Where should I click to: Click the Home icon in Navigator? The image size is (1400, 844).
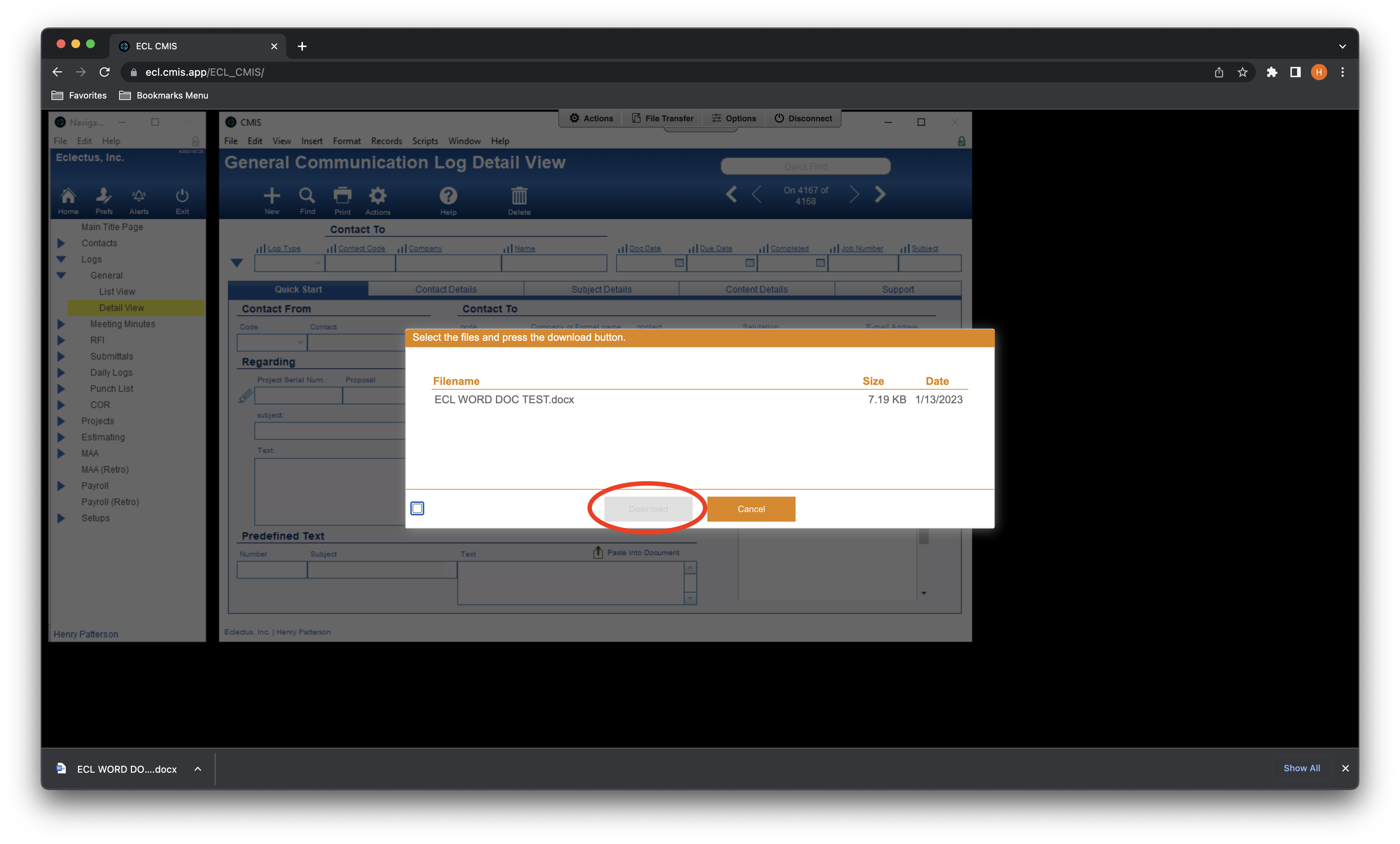point(68,196)
